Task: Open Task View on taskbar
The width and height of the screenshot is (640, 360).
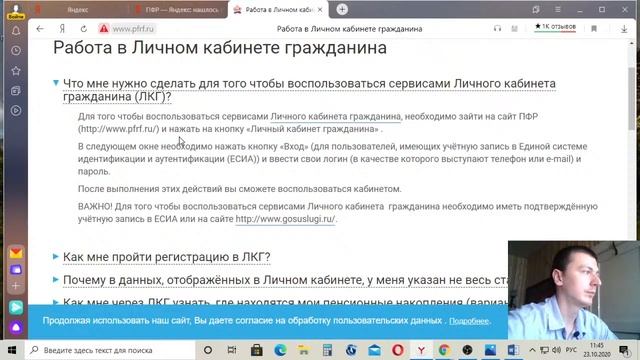Action: pyautogui.click(x=232, y=350)
